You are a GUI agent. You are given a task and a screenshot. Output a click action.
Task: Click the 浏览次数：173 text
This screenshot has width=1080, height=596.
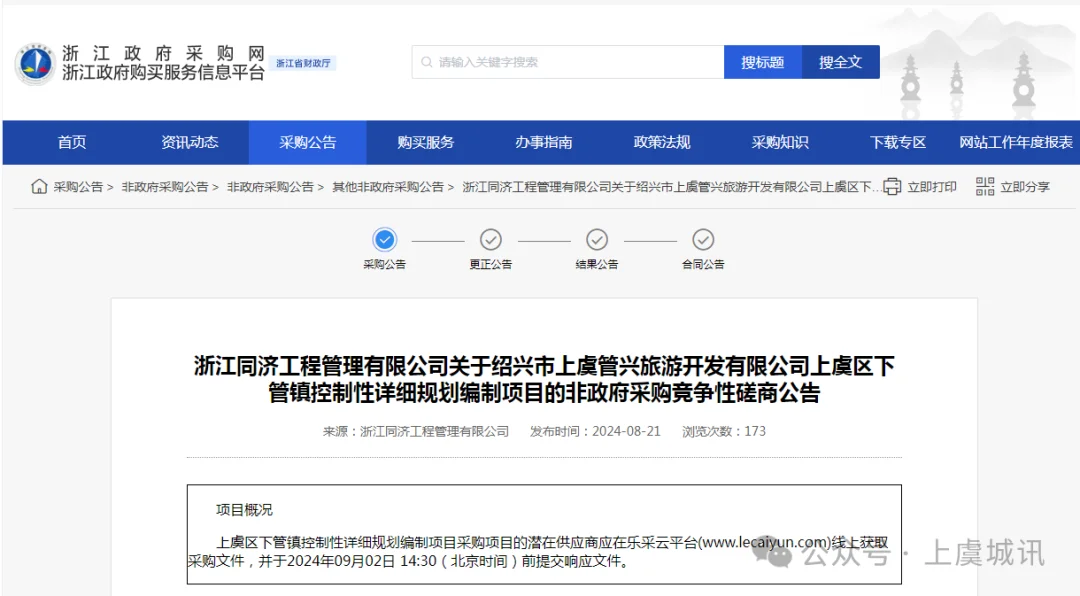click(724, 431)
